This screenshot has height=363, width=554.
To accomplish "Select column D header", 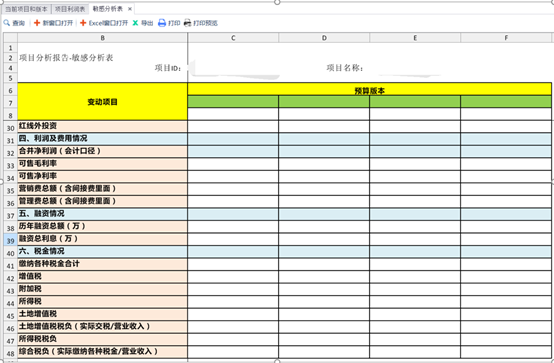I will (x=324, y=38).
